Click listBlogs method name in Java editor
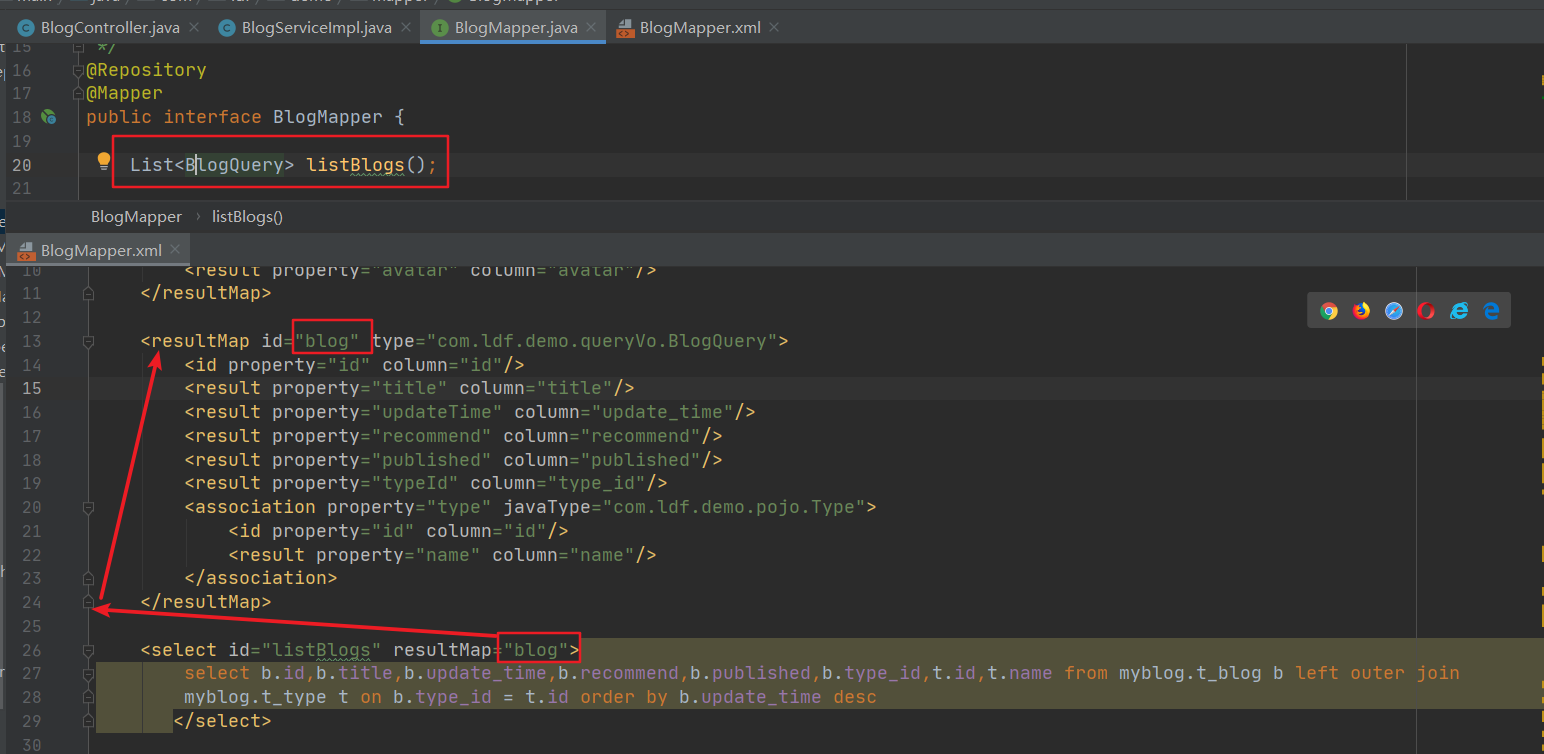 pyautogui.click(x=355, y=165)
